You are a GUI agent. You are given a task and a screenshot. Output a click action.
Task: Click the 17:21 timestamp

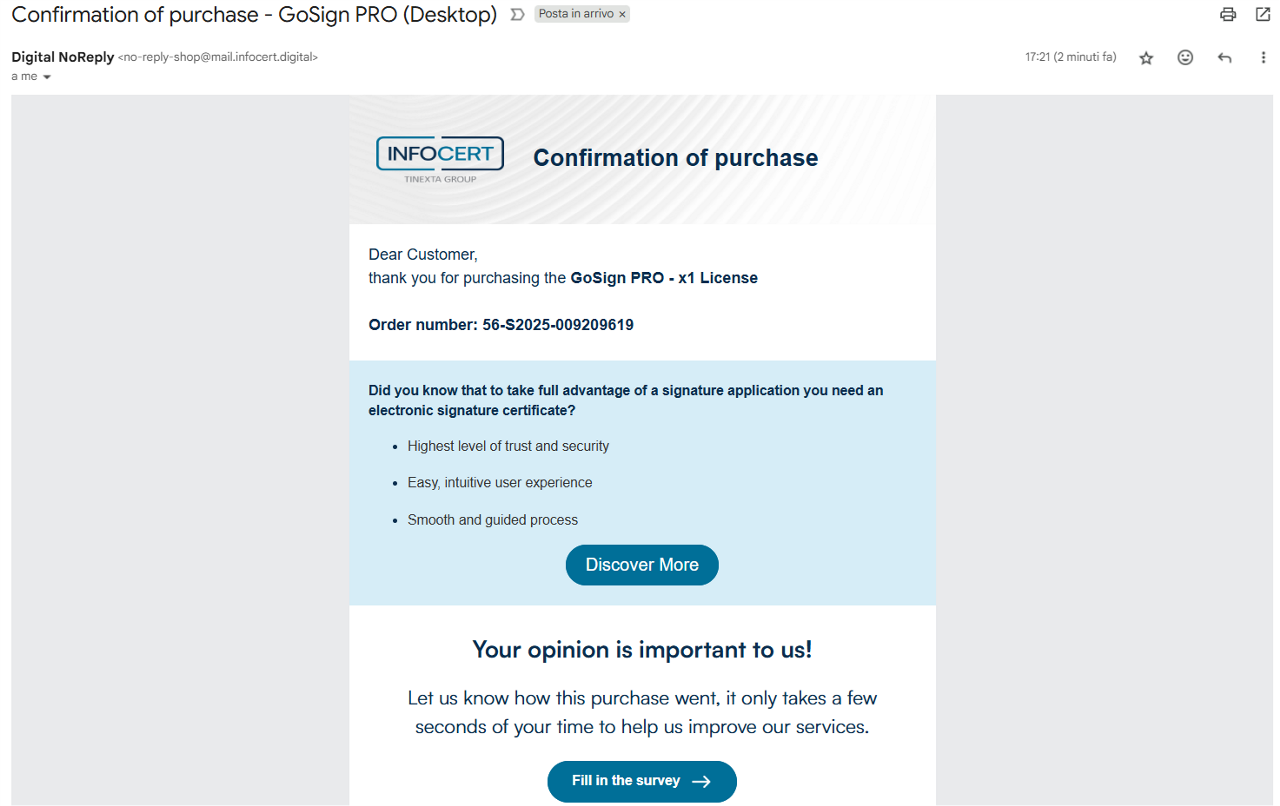pos(1070,58)
